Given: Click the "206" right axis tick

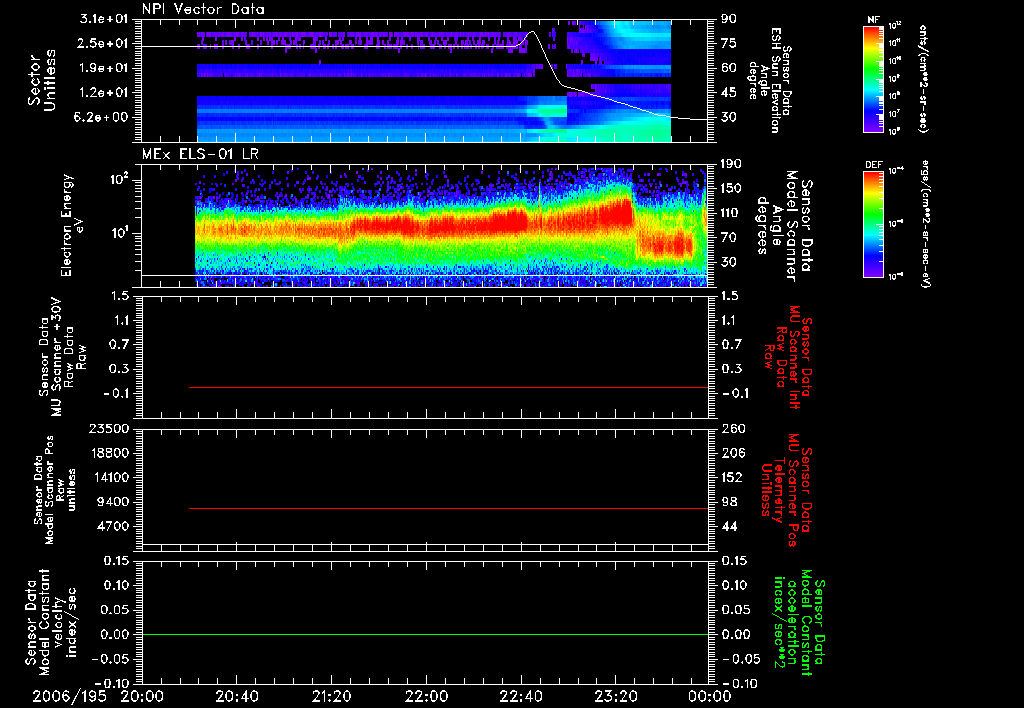Looking at the screenshot, I should pos(733,453).
